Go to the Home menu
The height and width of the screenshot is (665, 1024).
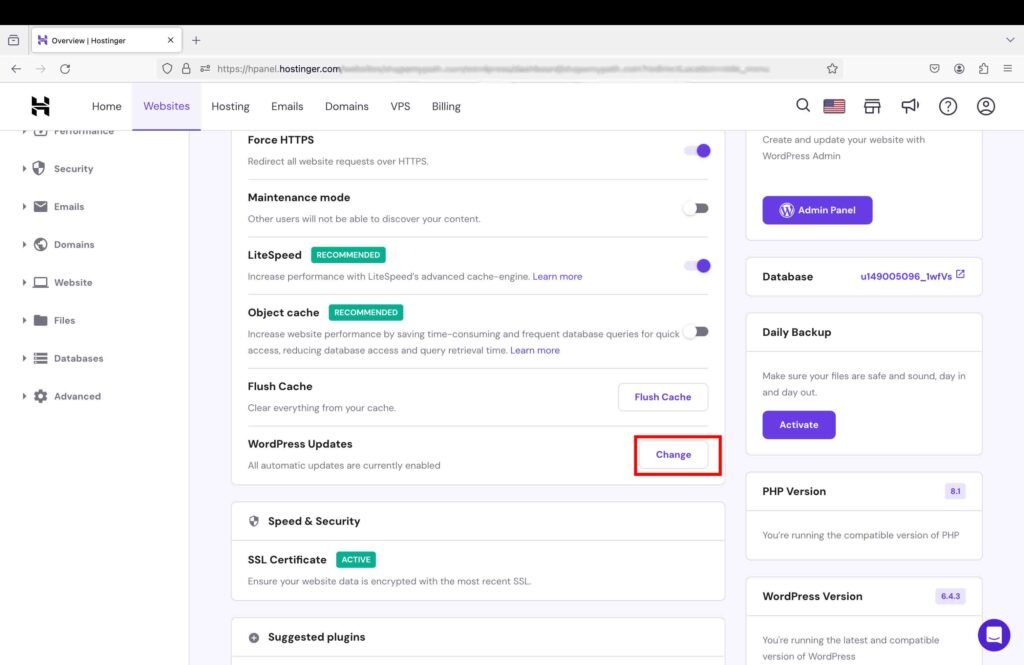106,106
